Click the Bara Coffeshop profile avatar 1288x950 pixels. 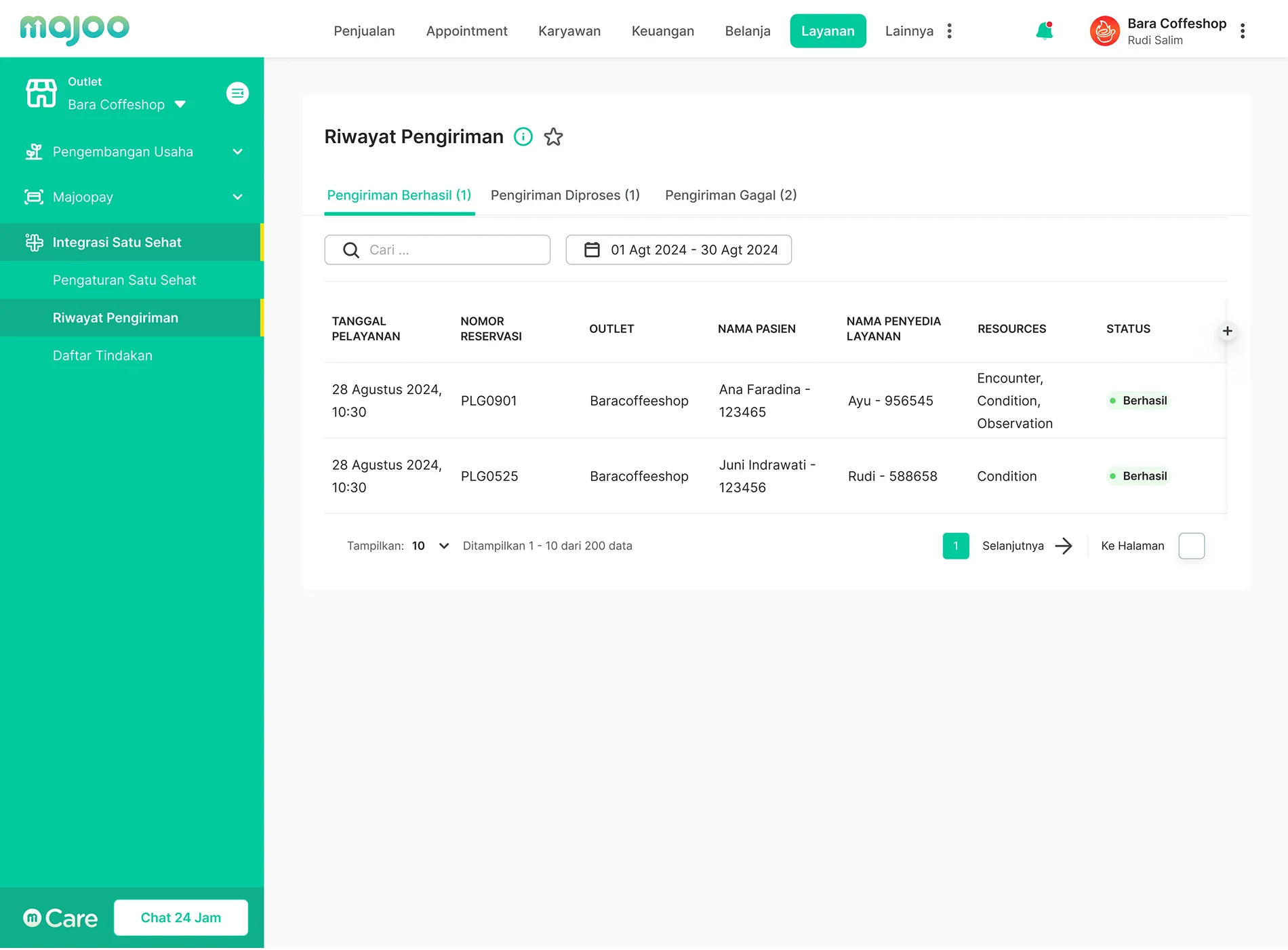tap(1104, 31)
